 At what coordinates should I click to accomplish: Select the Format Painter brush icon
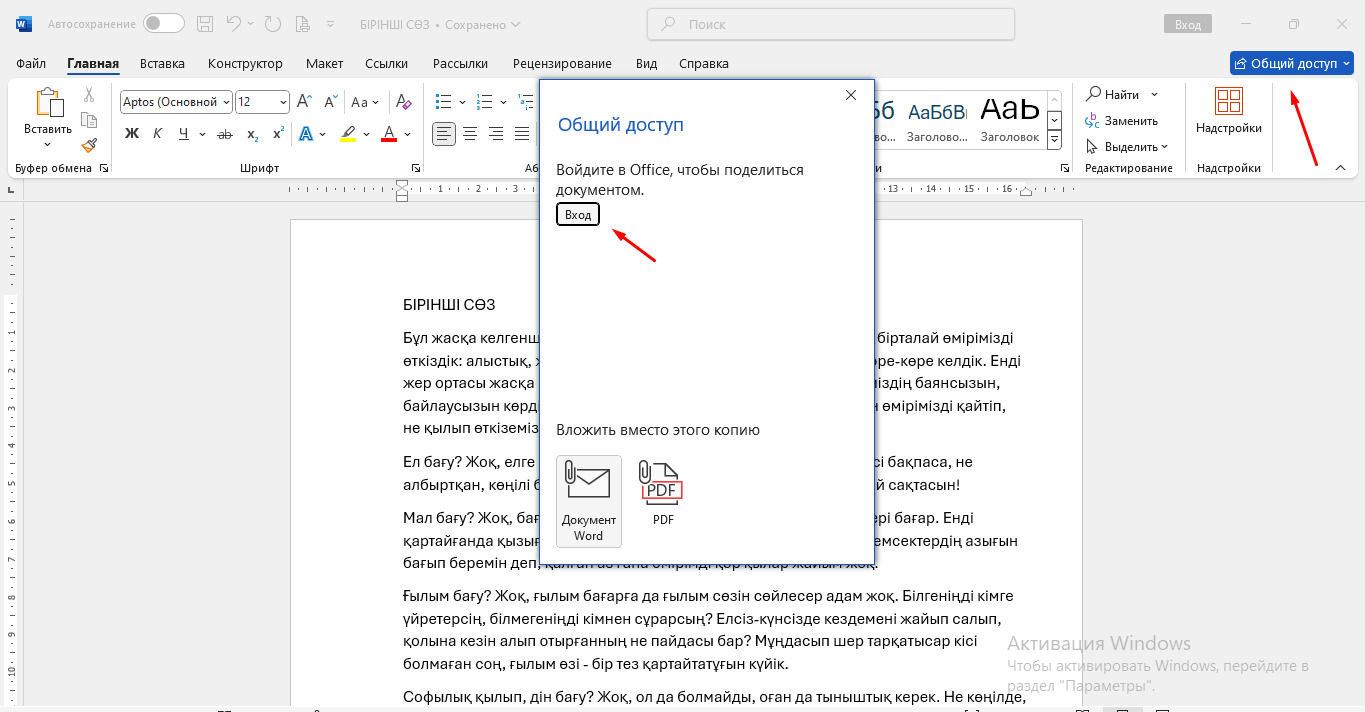tap(89, 145)
